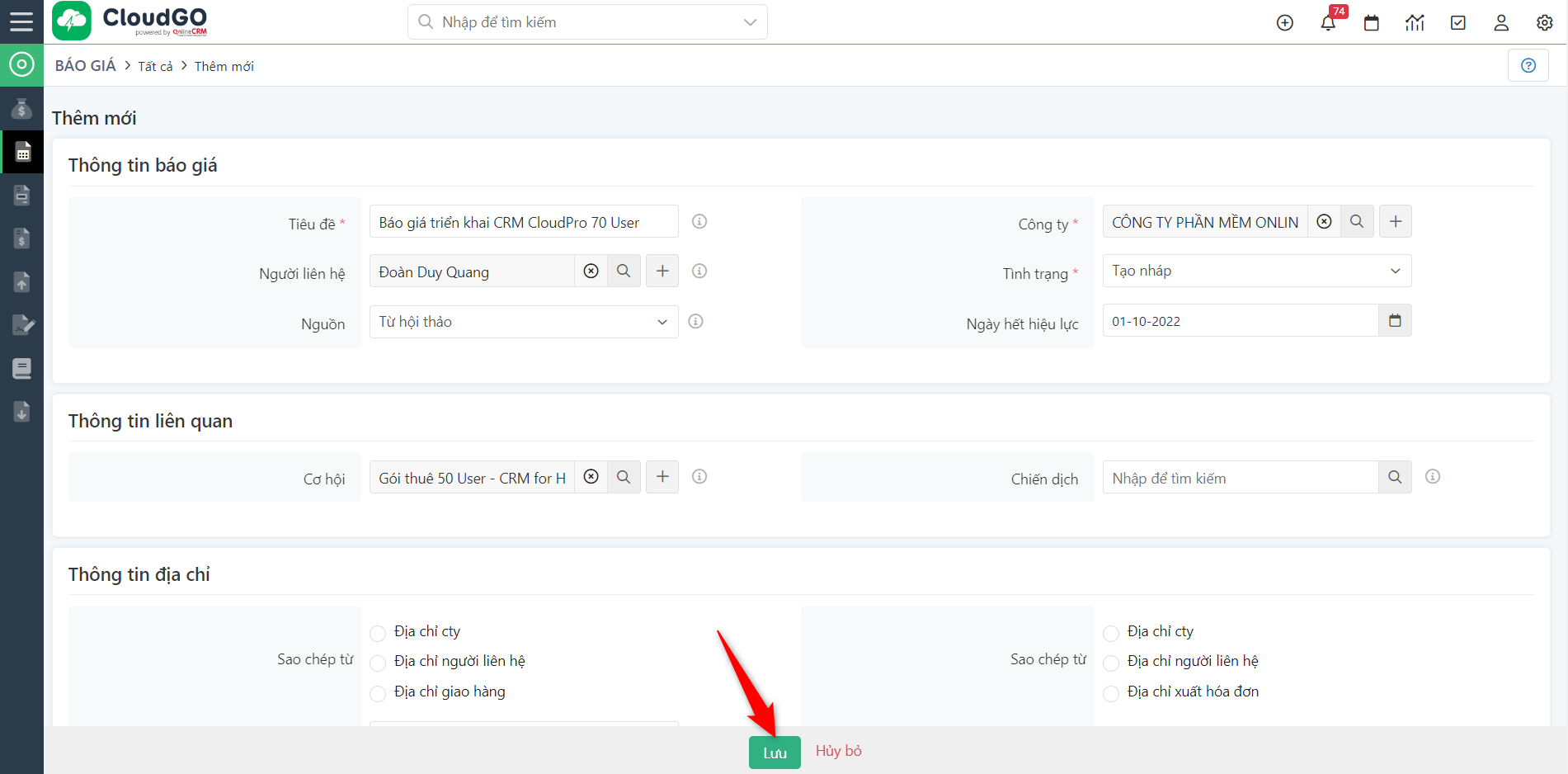Select Địa chỉ xuất hóa đơn radio option
1568x774 pixels.
pyautogui.click(x=1111, y=693)
